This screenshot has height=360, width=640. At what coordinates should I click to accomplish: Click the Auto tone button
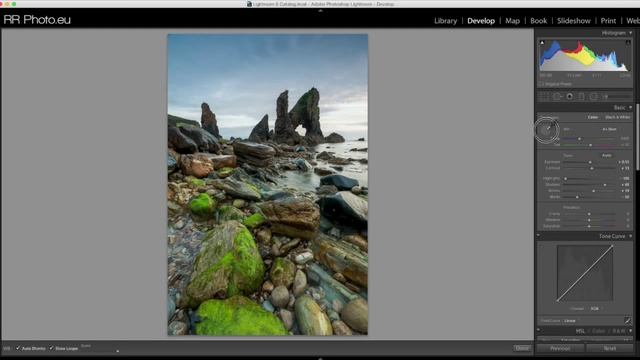pos(607,156)
